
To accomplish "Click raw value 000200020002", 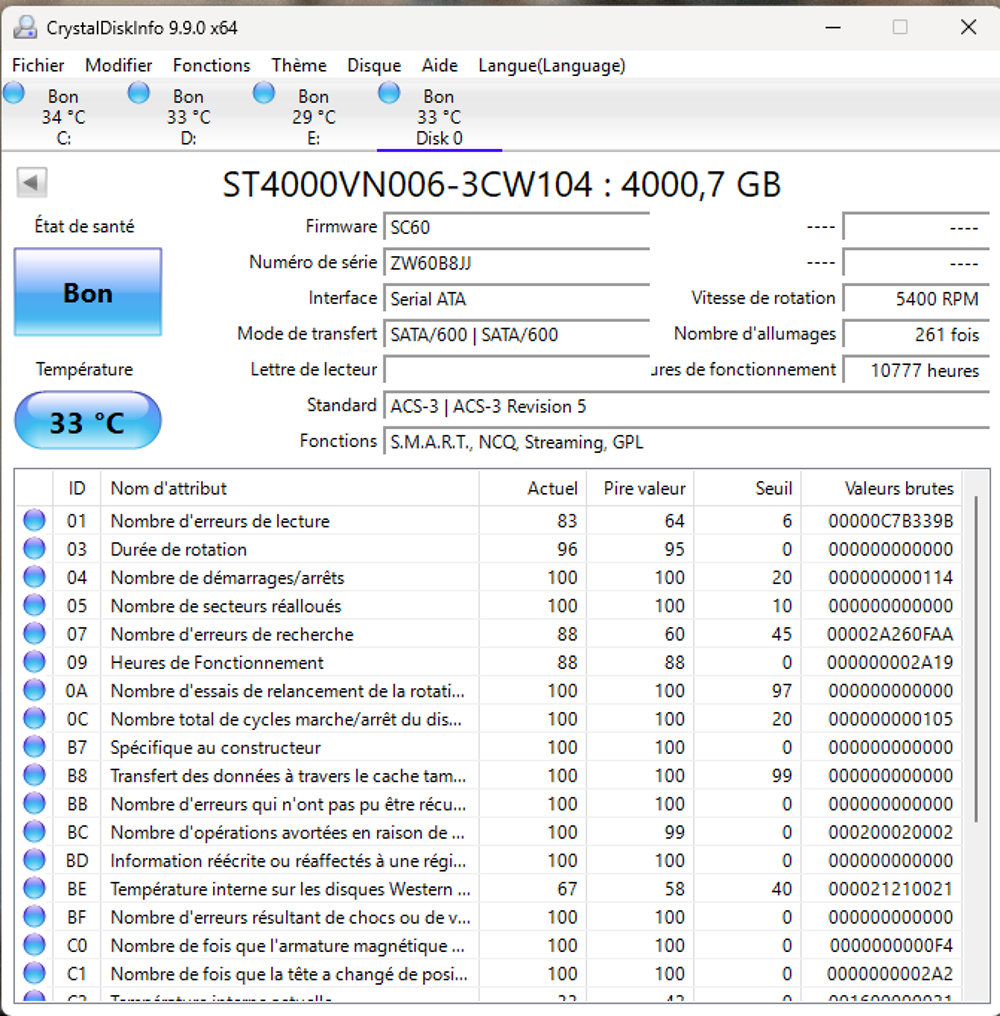I will [890, 832].
